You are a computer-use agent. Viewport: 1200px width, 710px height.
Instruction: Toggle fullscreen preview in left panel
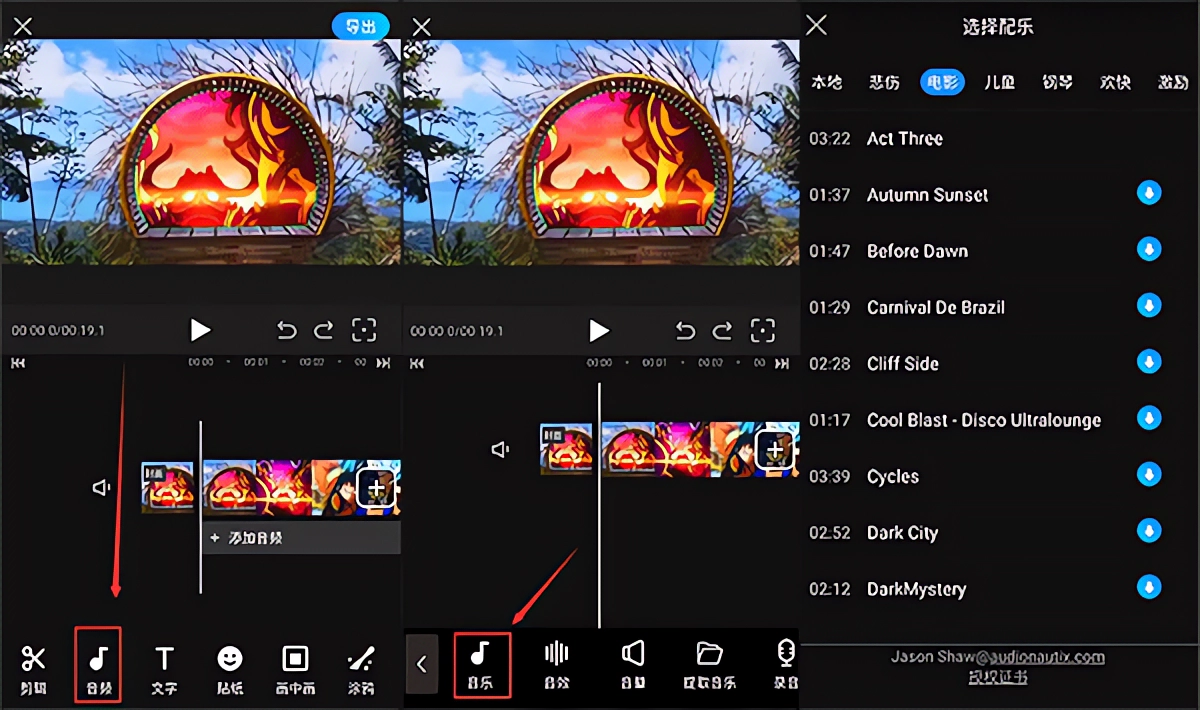click(364, 330)
